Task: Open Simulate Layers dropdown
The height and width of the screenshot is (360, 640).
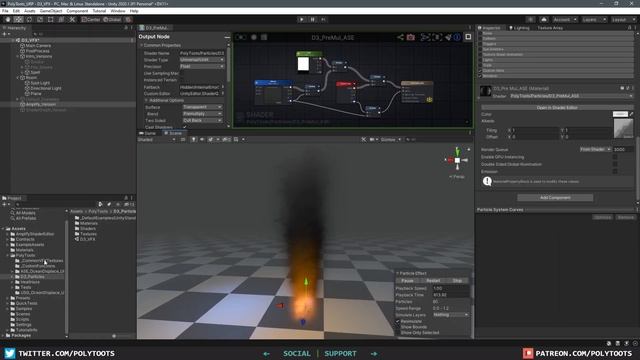Action: tap(451, 315)
